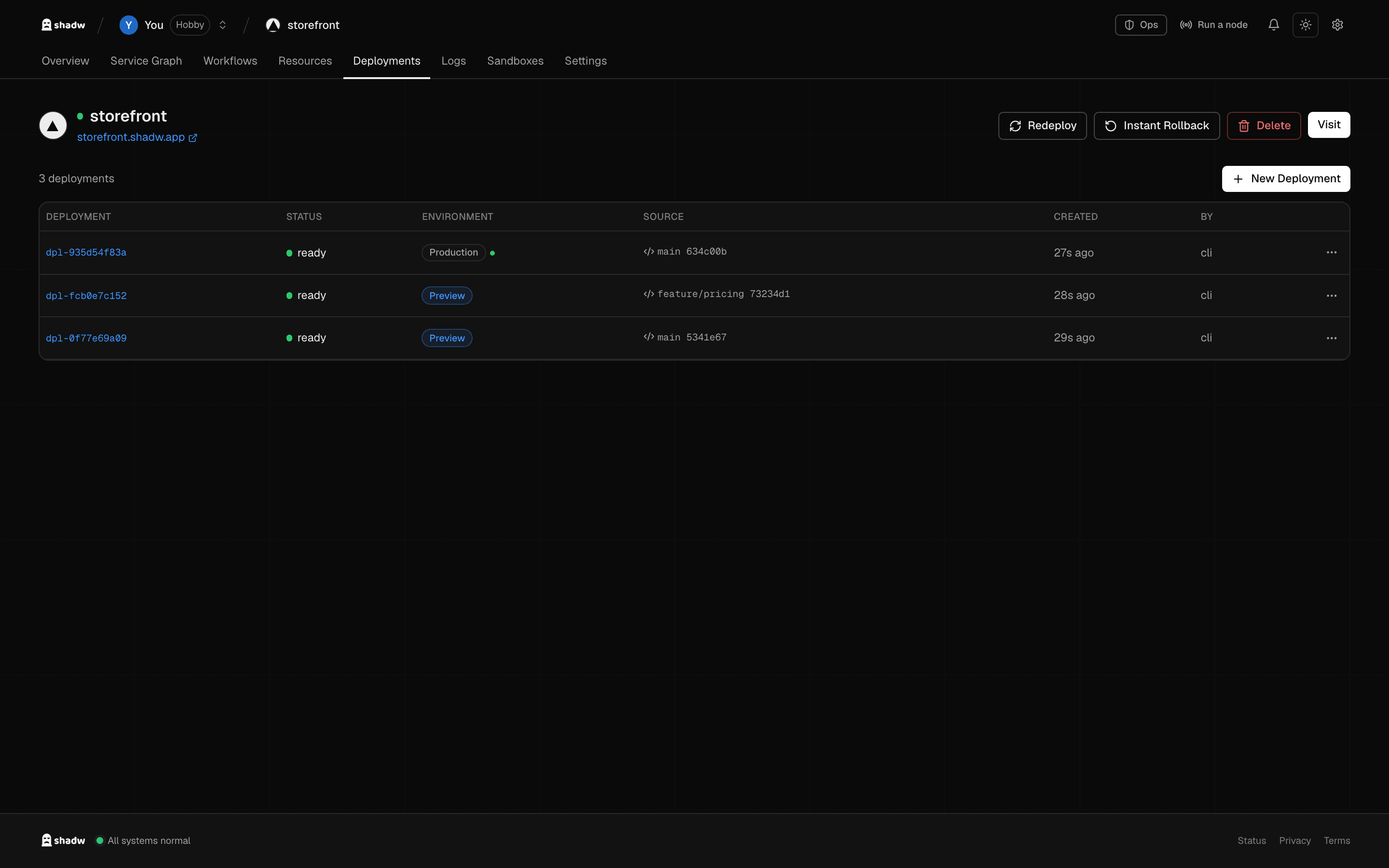Open actions menu for dpl-935d54f83a
Screen dimensions: 1389x868
[x=1331, y=253]
